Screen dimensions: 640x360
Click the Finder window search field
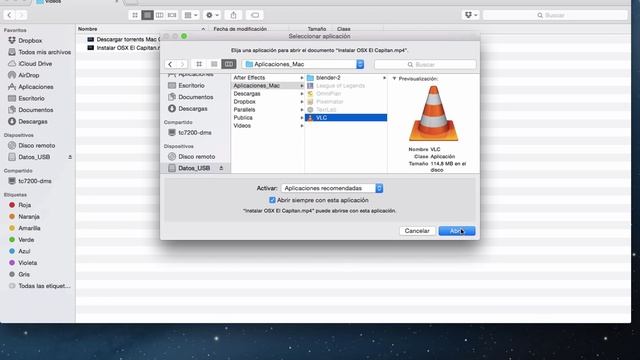[555, 15]
